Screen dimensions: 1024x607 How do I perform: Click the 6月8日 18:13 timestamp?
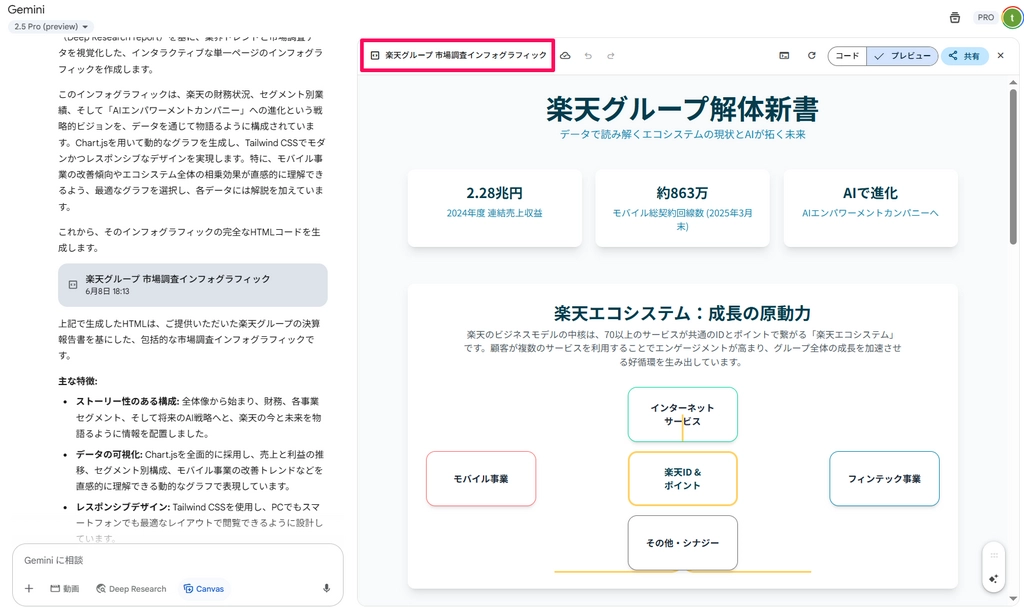[107, 291]
